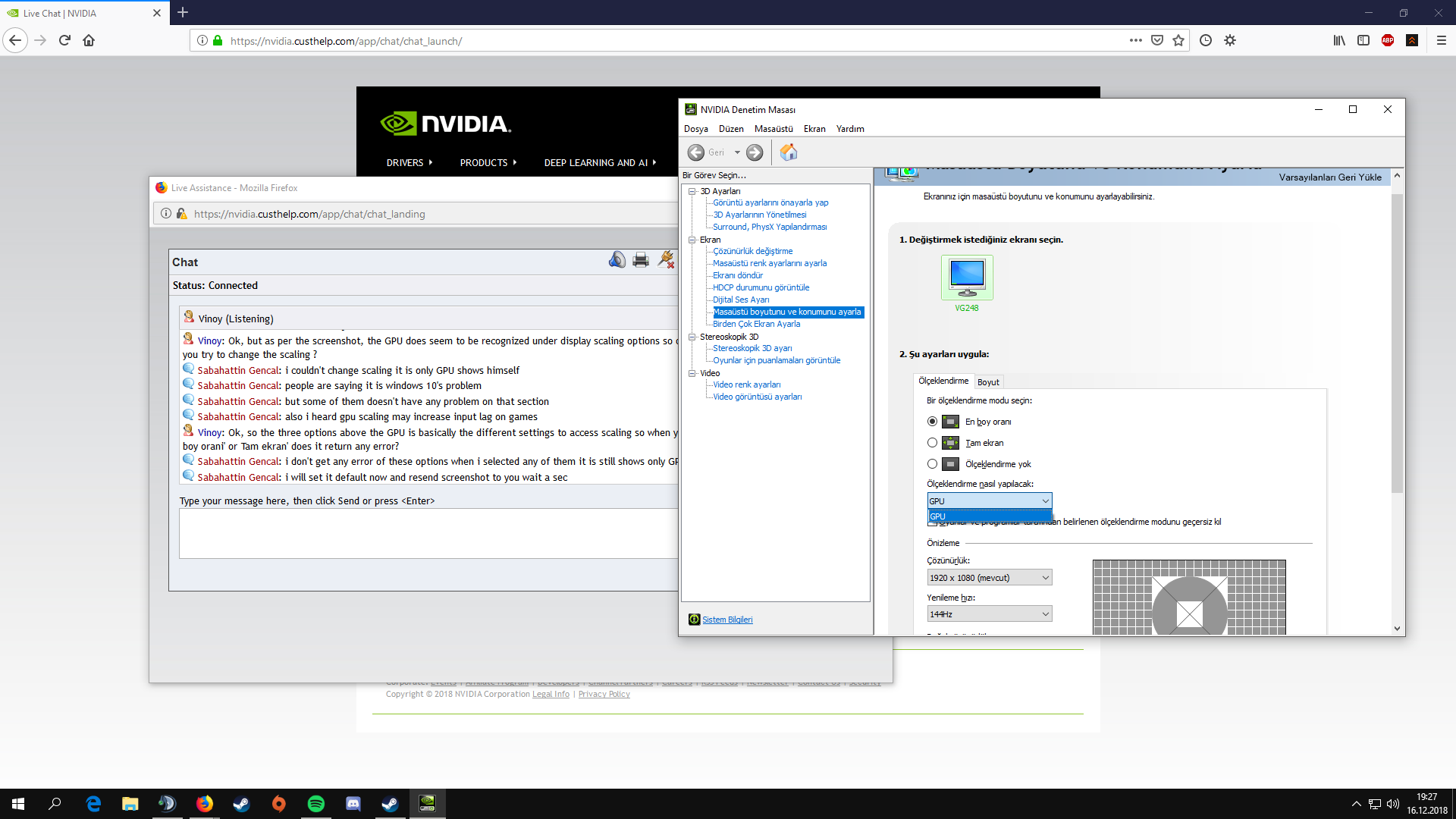Open the 144Hz refresh rate dropdown
The image size is (1456, 819).
click(x=989, y=614)
